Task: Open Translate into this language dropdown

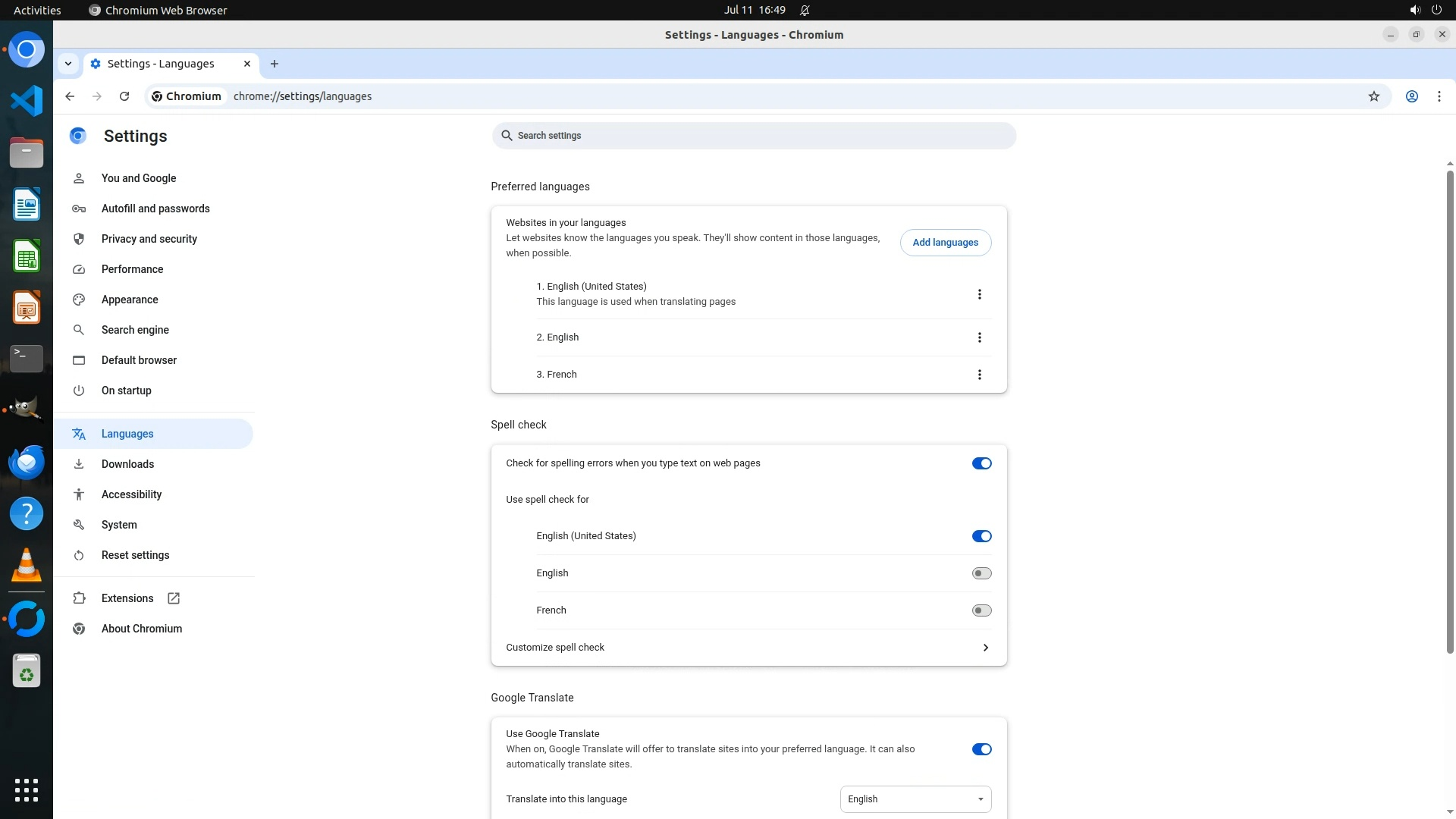Action: coord(915,799)
